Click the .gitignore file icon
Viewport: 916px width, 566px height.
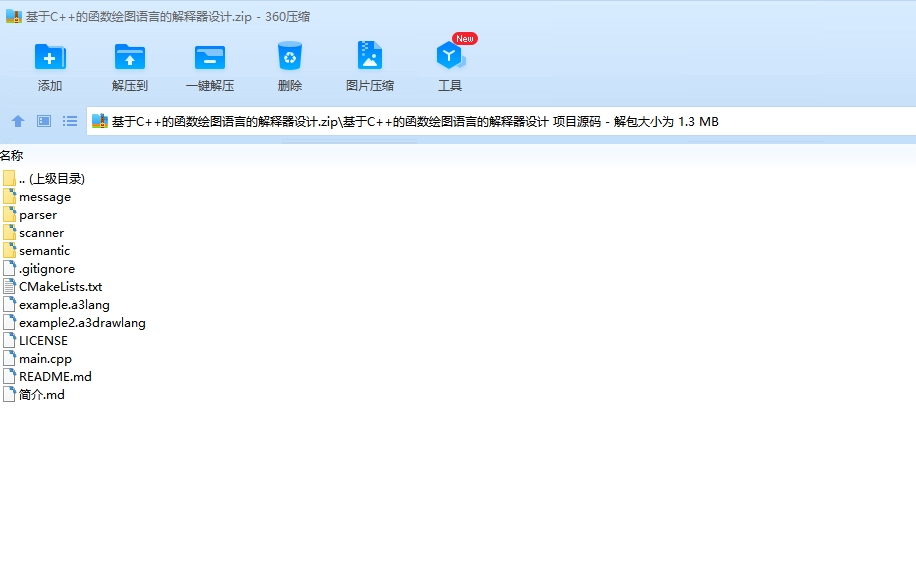pyautogui.click(x=9, y=269)
